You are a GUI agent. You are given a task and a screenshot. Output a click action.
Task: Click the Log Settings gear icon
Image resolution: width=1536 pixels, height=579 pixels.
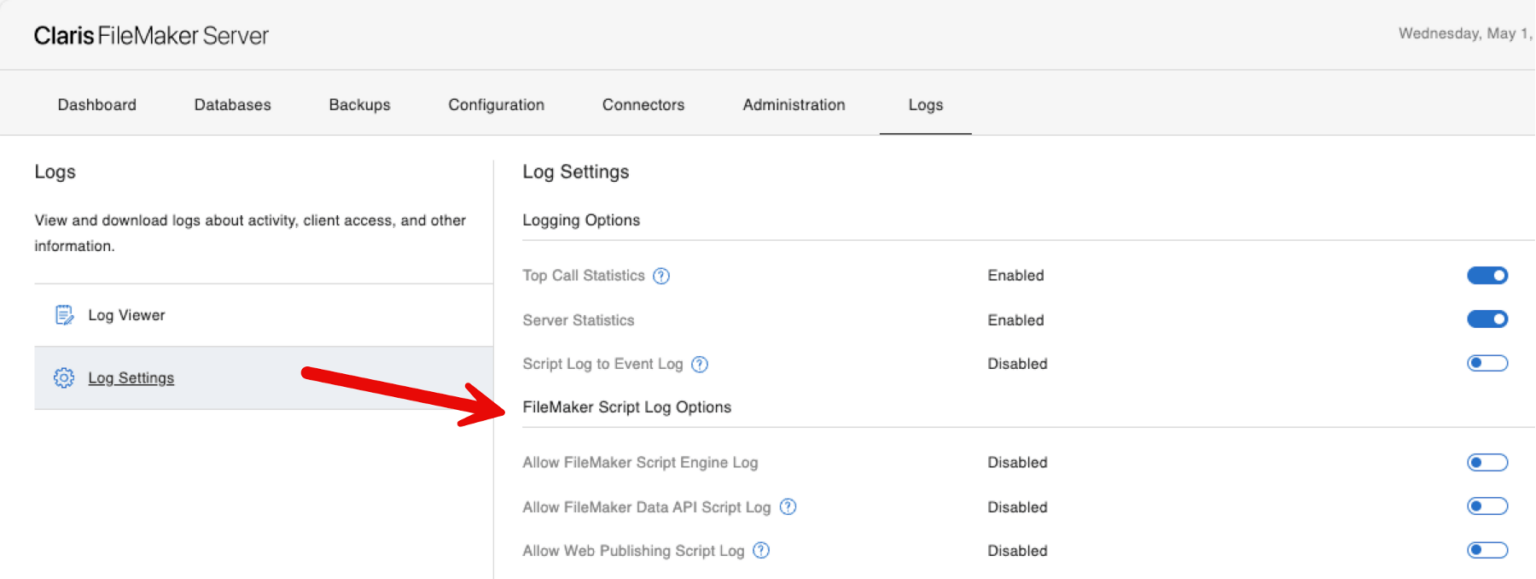pos(63,378)
